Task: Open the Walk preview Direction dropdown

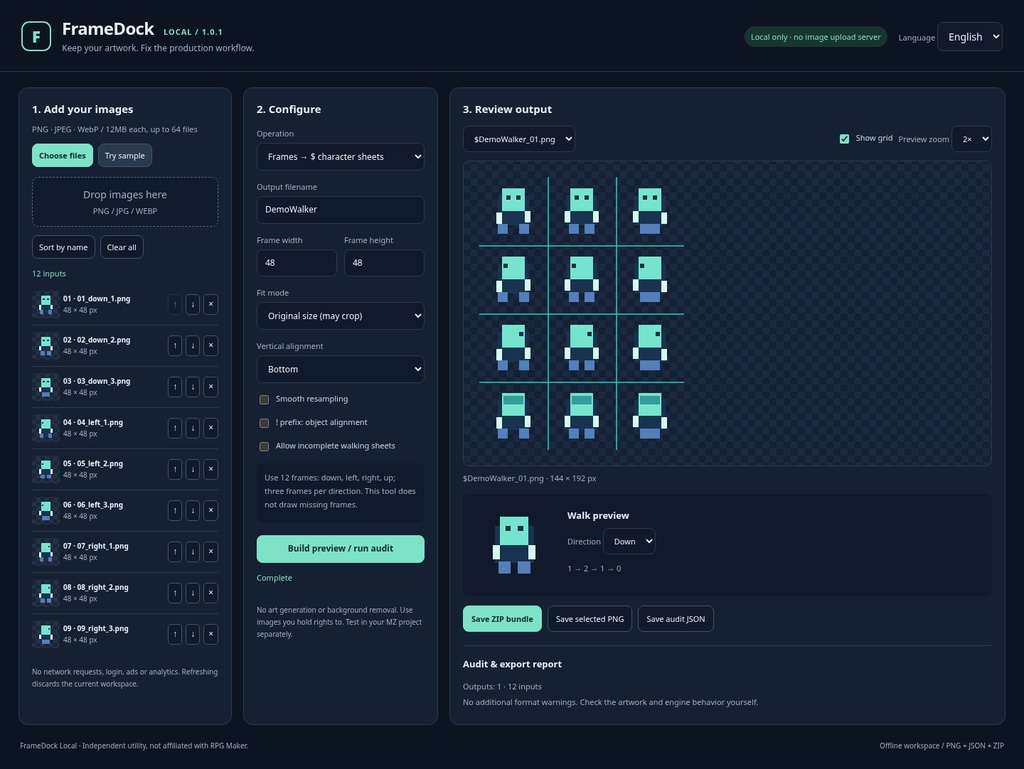Action: click(629, 541)
